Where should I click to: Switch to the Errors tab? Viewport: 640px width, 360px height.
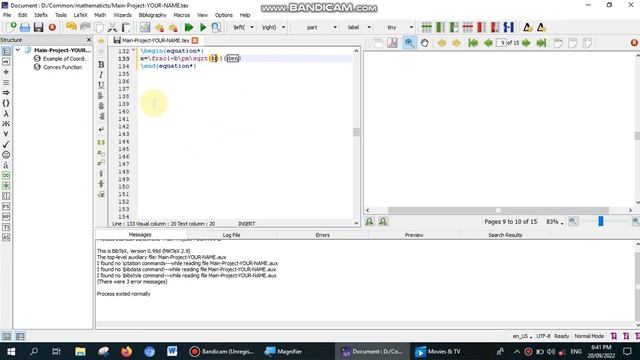pyautogui.click(x=322, y=235)
